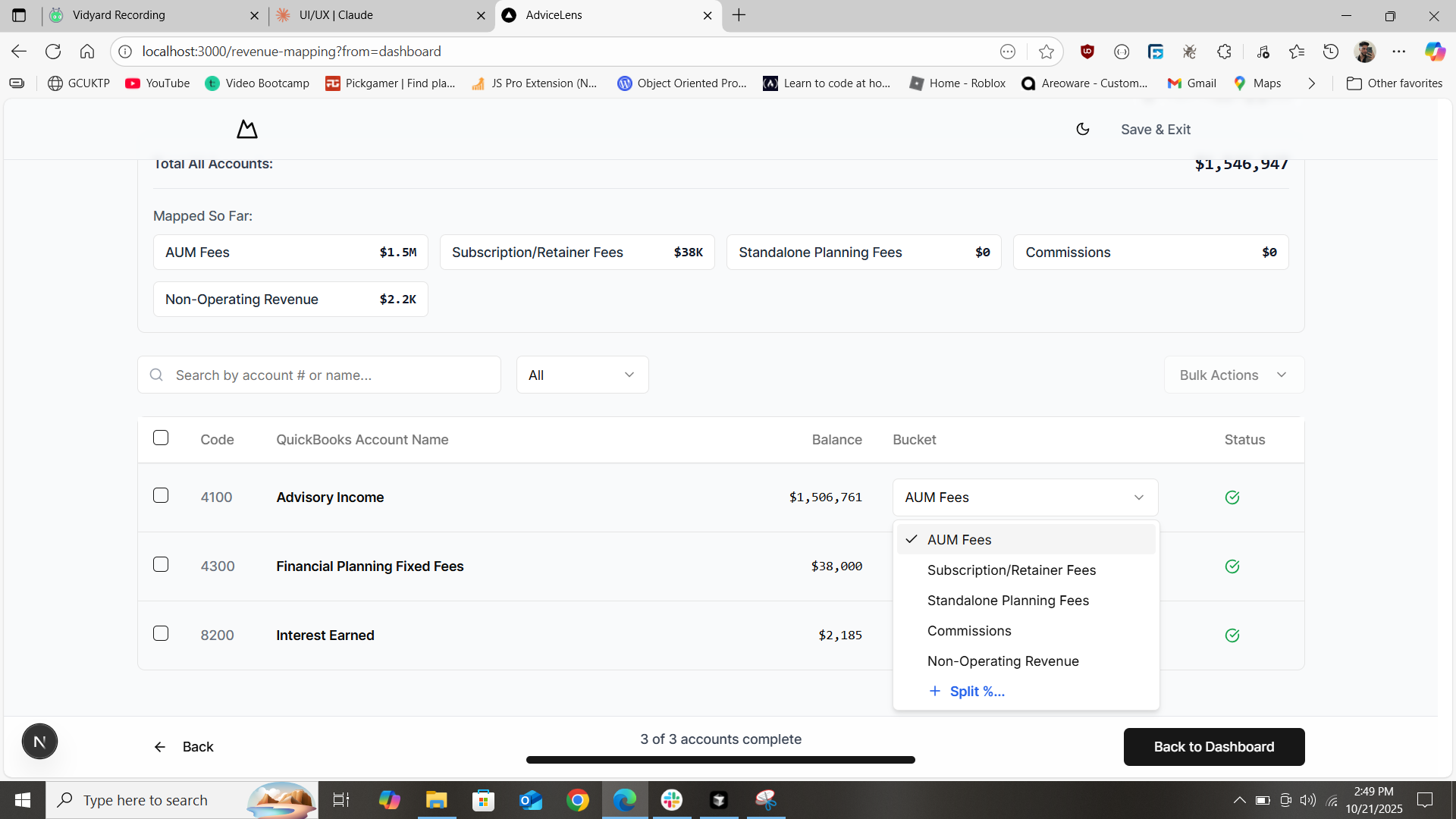This screenshot has height=819, width=1456.
Task: Toggle the select-all header checkbox
Action: click(x=161, y=438)
